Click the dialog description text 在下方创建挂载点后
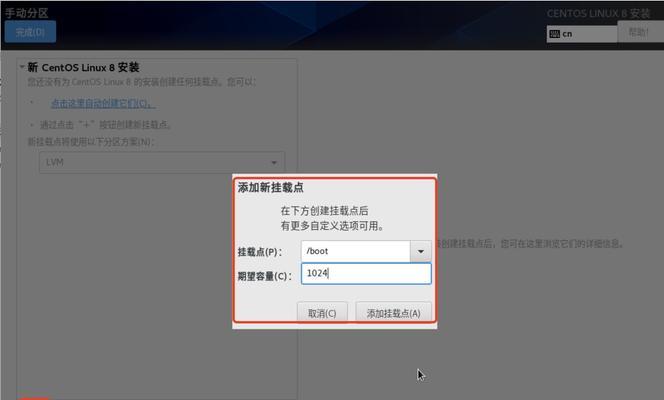Image resolution: width=664 pixels, height=400 pixels. (x=324, y=211)
